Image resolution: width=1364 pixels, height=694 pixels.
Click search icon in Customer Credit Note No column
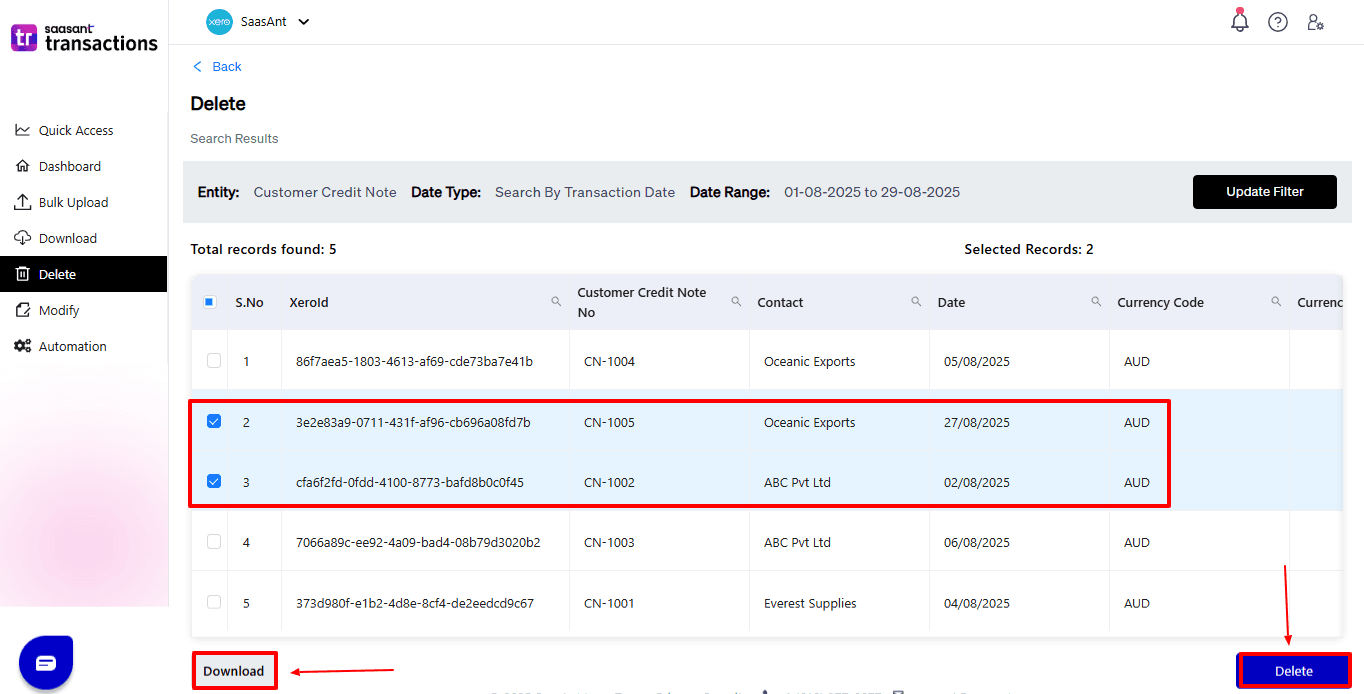click(x=736, y=301)
